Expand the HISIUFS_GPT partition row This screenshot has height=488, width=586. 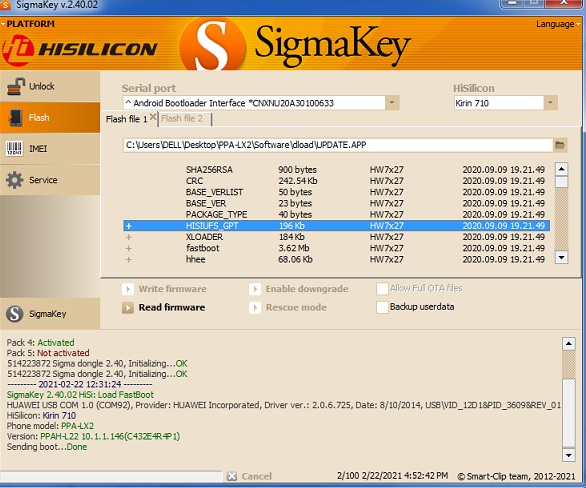click(x=129, y=226)
